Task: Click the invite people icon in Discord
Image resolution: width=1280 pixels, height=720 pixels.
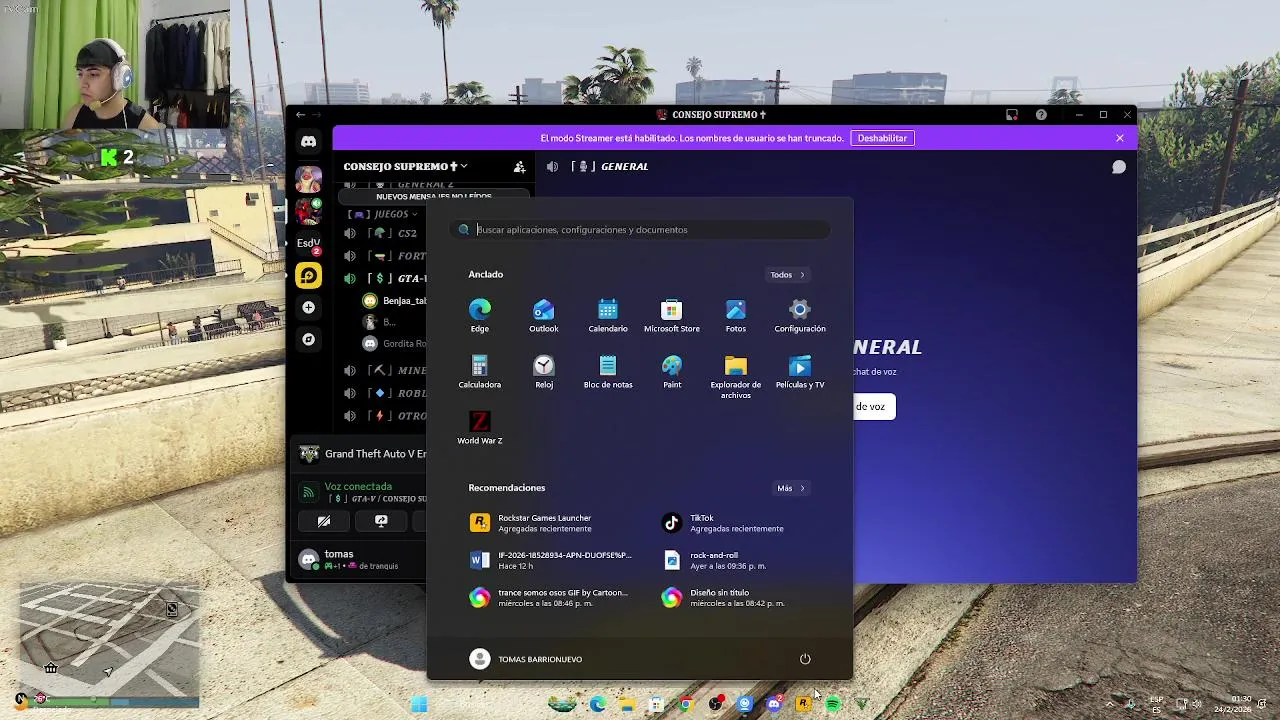Action: 519,167
